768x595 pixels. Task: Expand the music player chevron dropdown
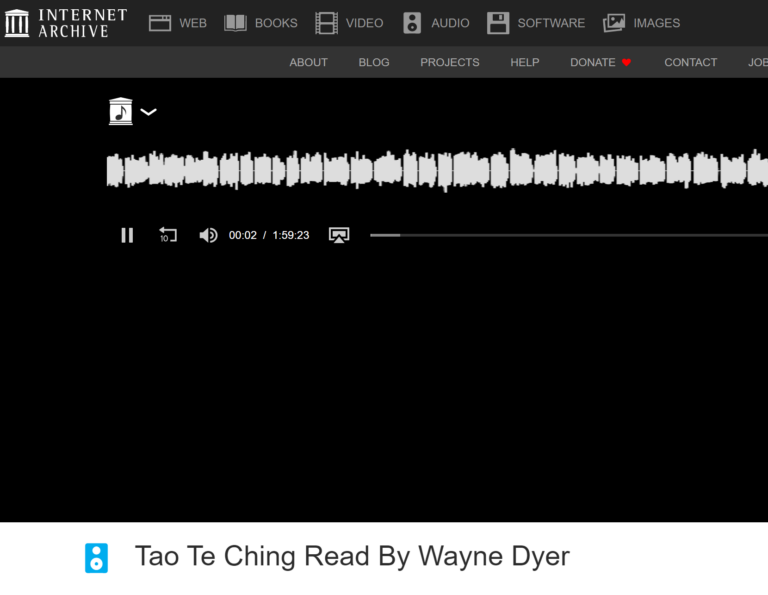pyautogui.click(x=149, y=112)
